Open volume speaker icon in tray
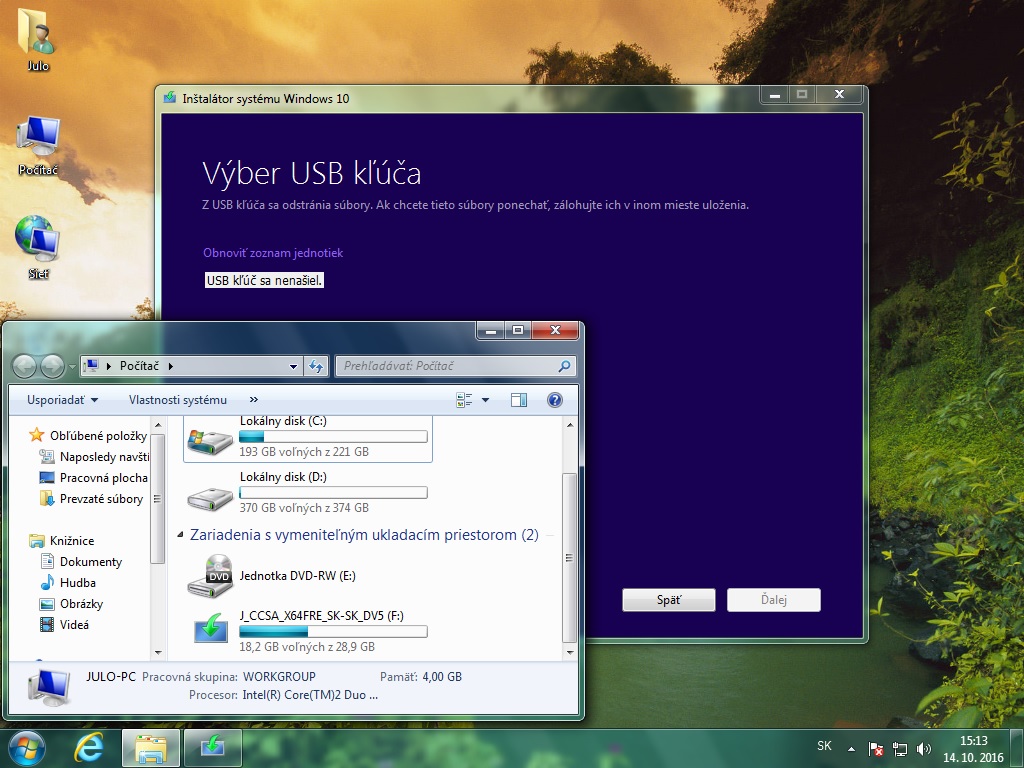The width and height of the screenshot is (1024, 768). point(923,749)
